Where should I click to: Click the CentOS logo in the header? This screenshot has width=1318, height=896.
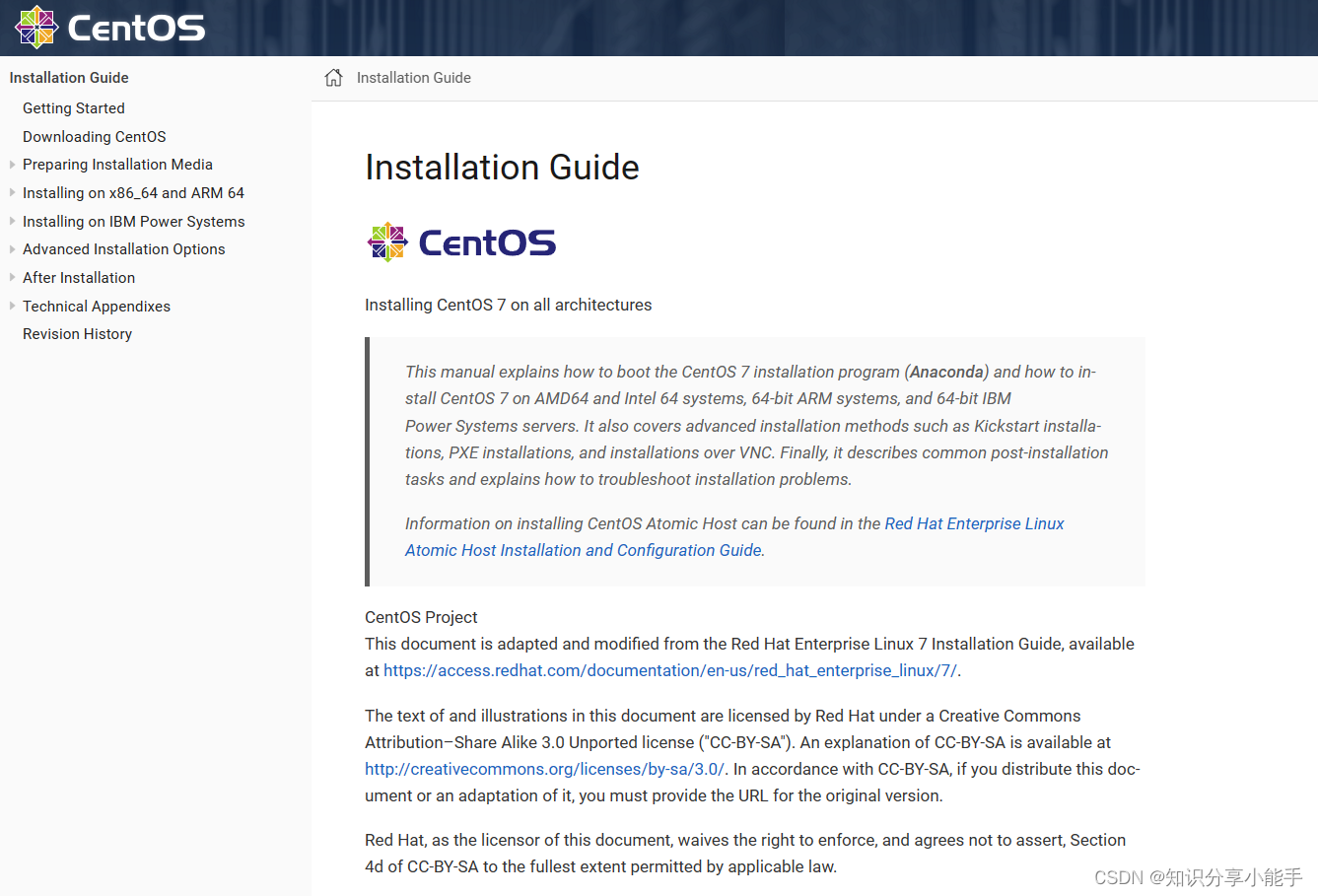tap(110, 27)
